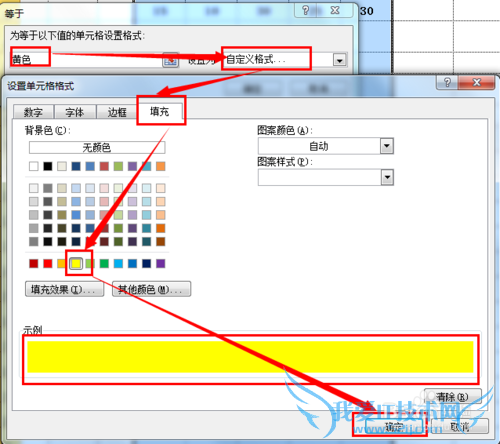500x444 pixels.
Task: Pick the yellow standard color swatch
Action: (x=76, y=264)
